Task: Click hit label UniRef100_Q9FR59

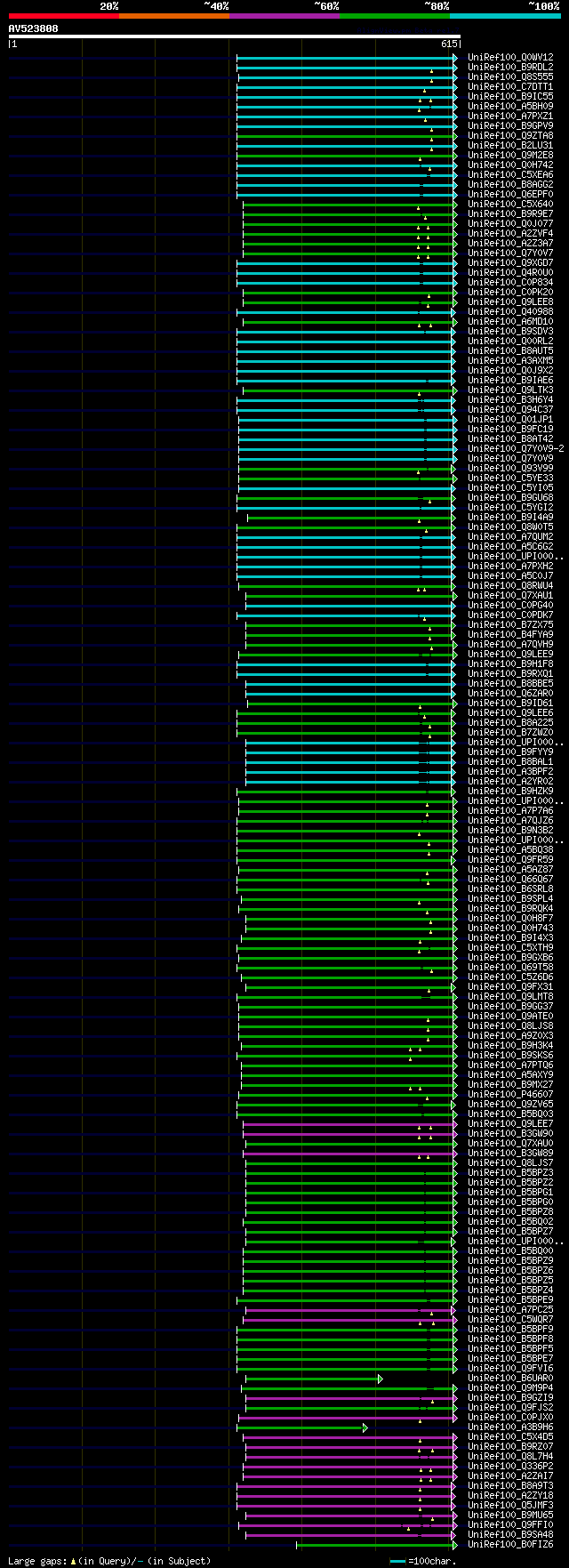Action: click(510, 860)
